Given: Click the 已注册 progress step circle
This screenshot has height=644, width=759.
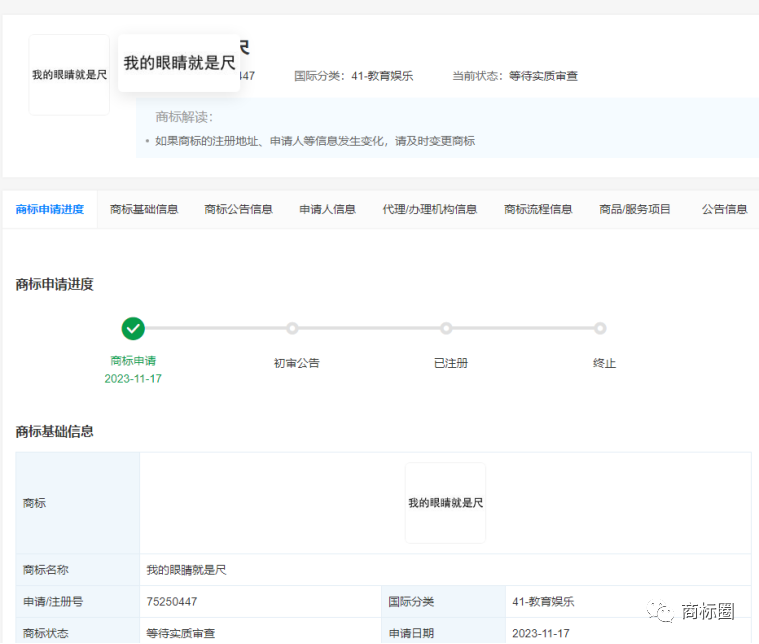Looking at the screenshot, I should pos(446,328).
